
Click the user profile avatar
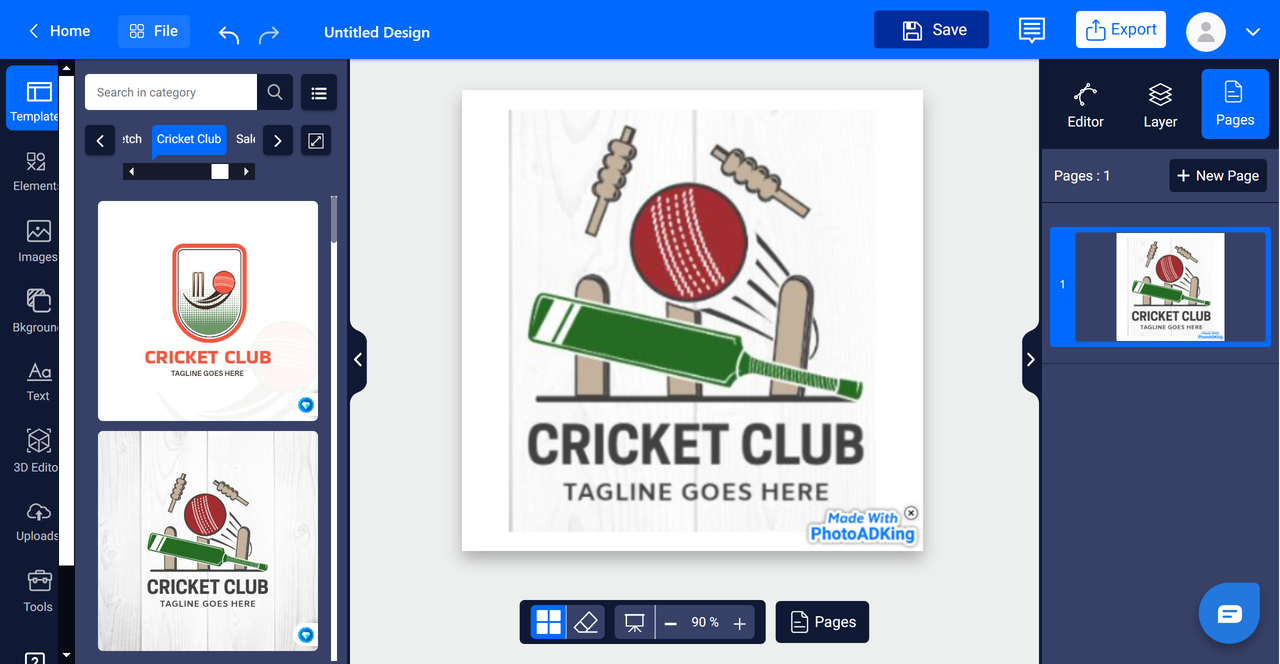(1206, 32)
